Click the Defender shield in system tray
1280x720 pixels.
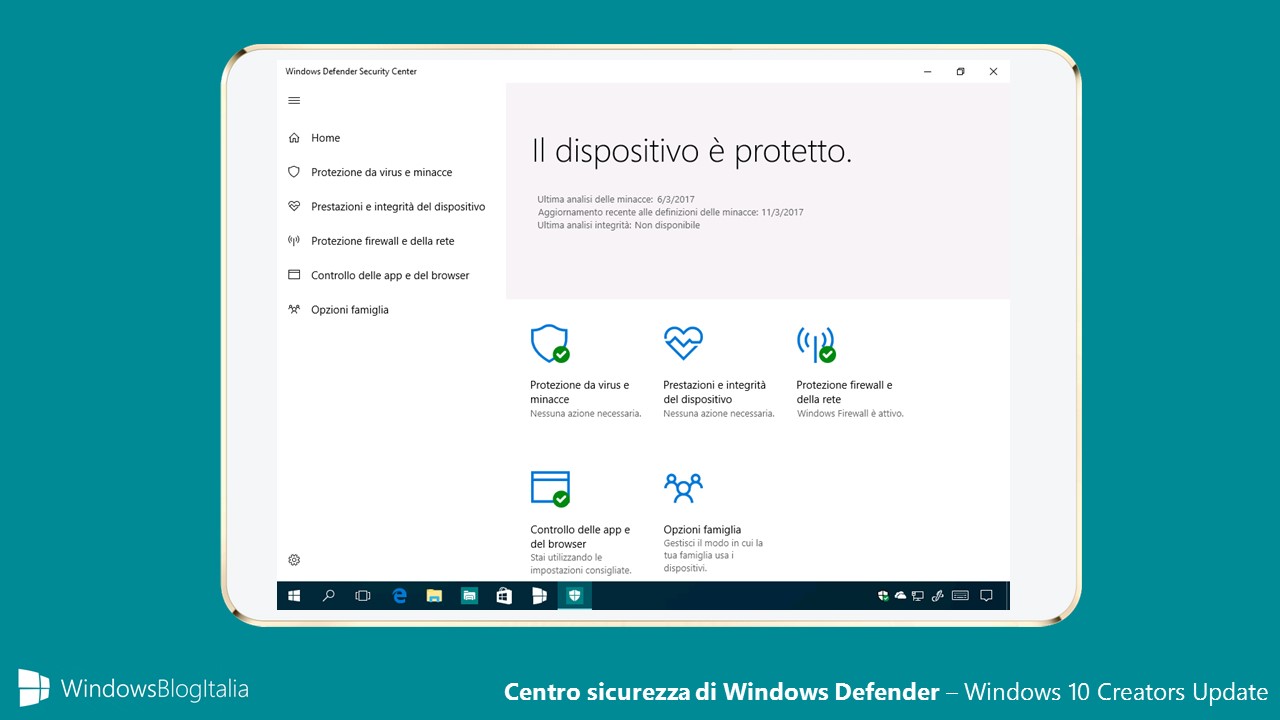(884, 596)
